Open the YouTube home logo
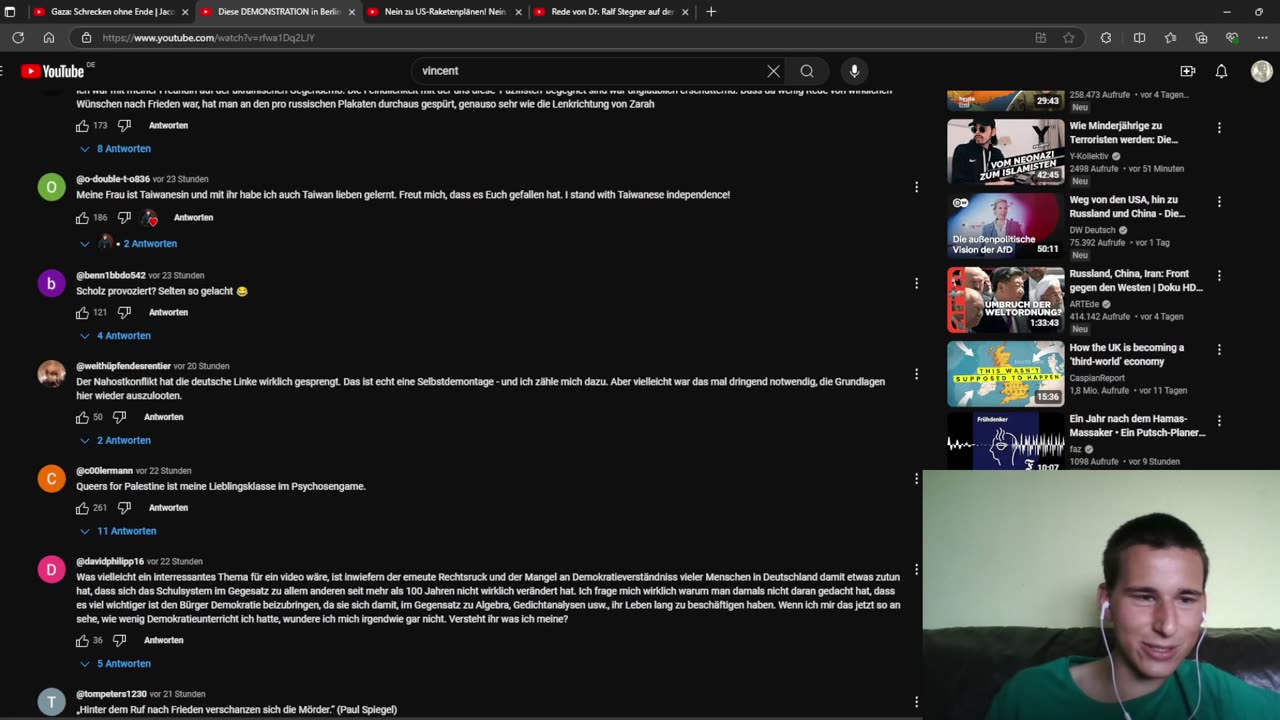The width and height of the screenshot is (1280, 720). pos(53,71)
